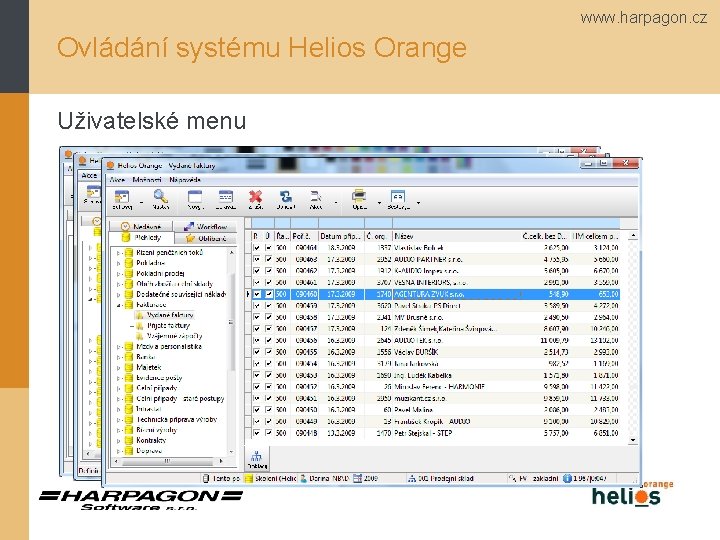Click the grey server icon in status bar

[x=206, y=478]
